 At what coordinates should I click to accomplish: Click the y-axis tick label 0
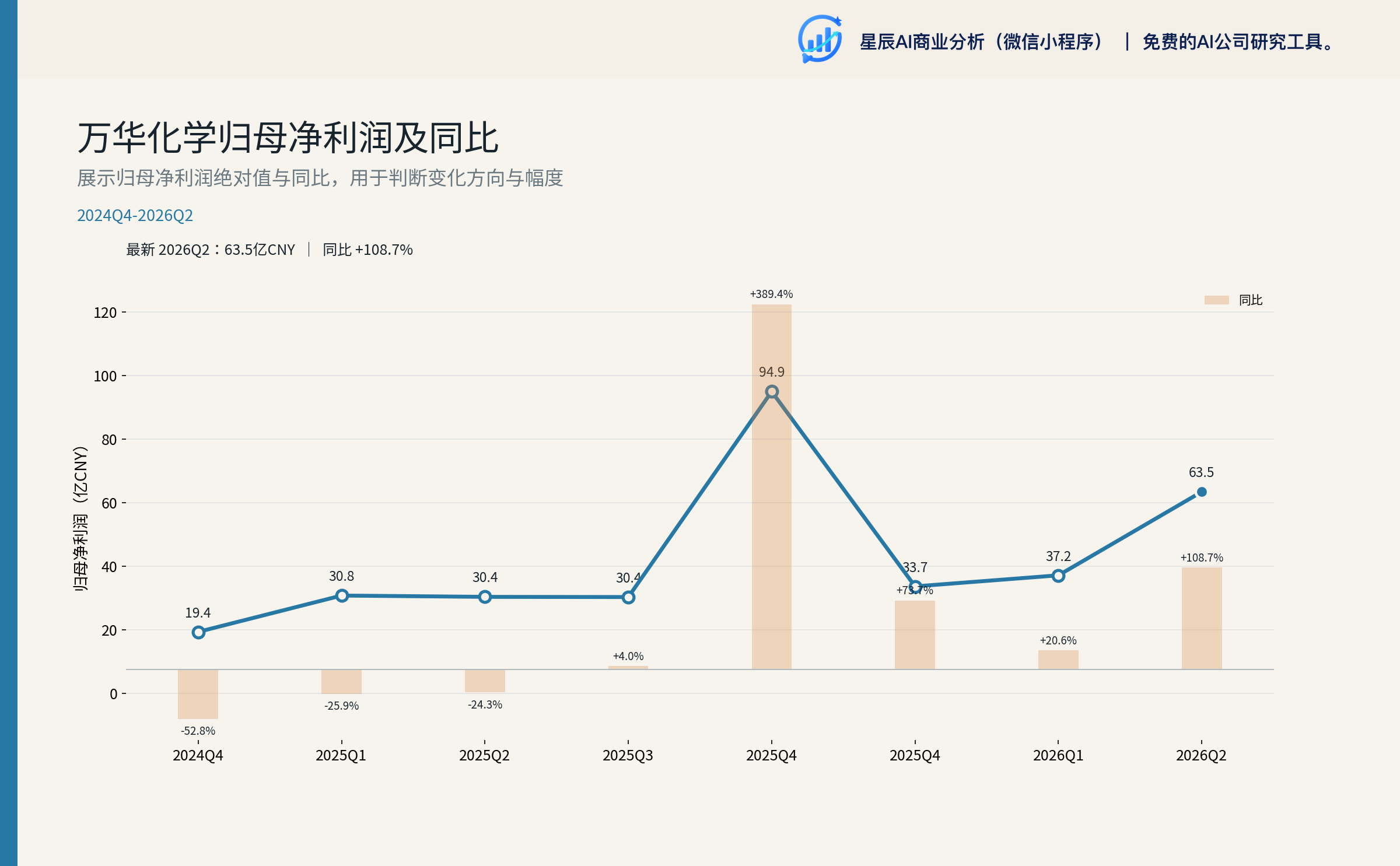[x=114, y=694]
